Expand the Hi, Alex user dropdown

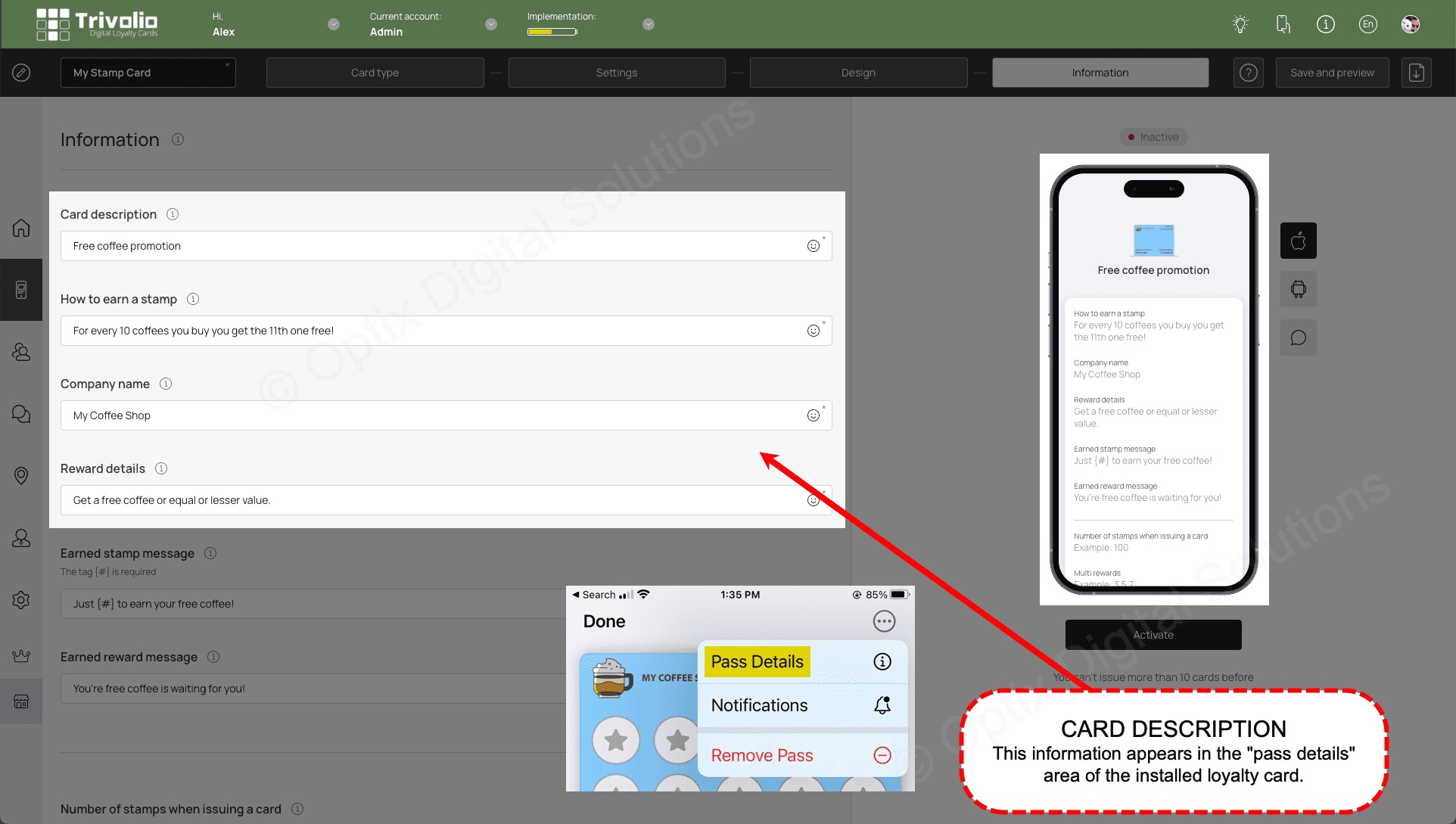[x=334, y=24]
